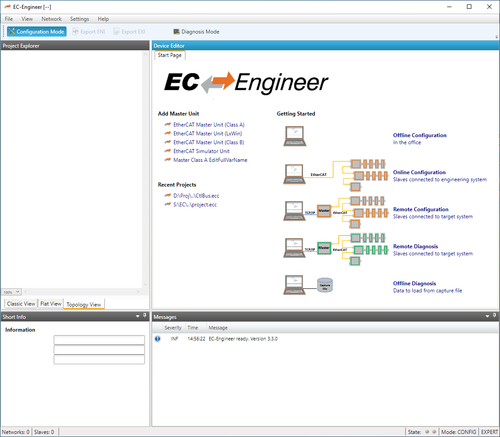Click the Offline Configuration laptop image
The width and height of the screenshot is (500, 437).
coord(295,136)
